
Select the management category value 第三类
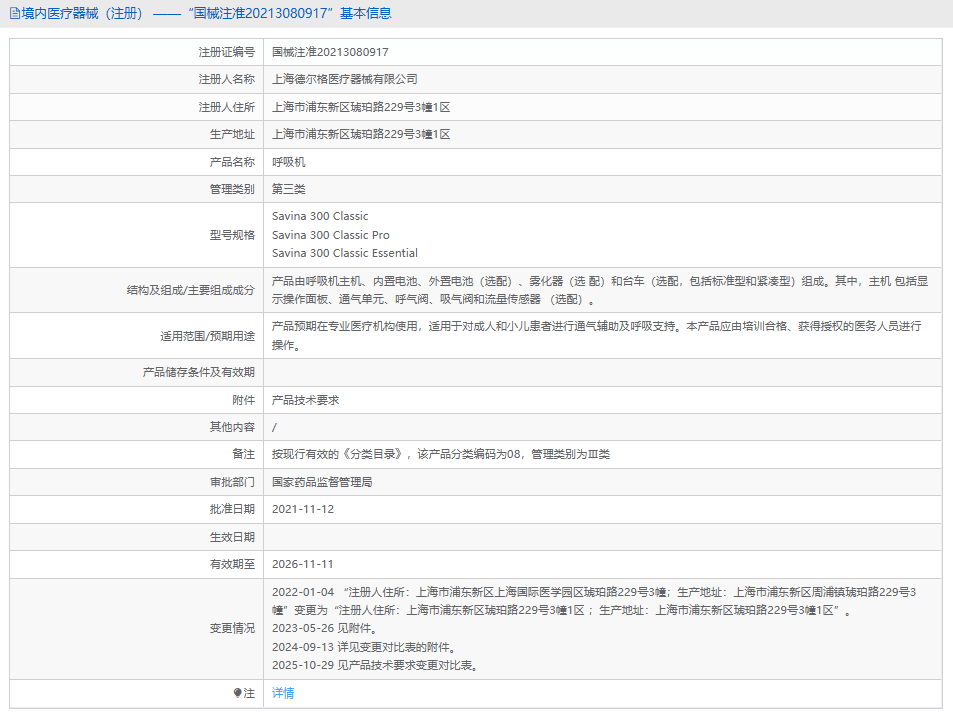click(289, 189)
